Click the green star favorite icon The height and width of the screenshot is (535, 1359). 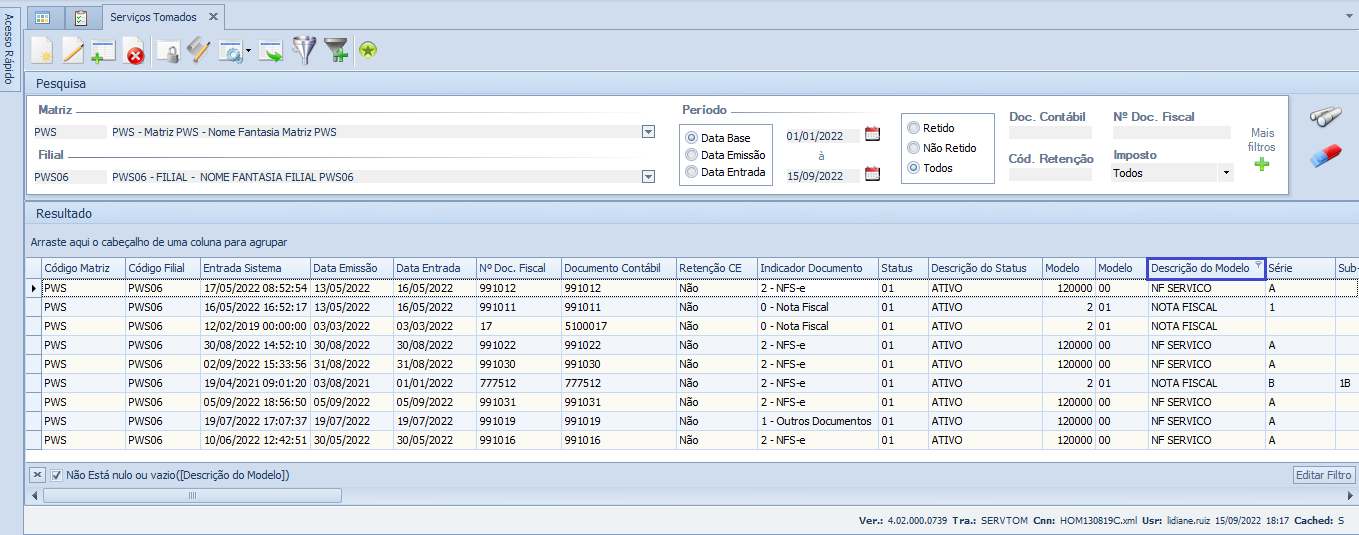pyautogui.click(x=368, y=50)
